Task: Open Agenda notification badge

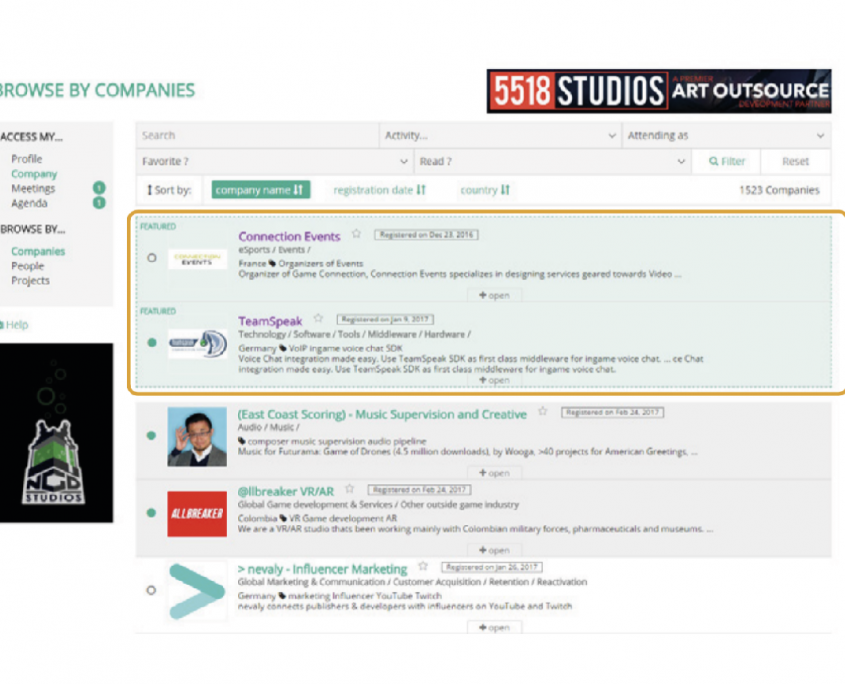Action: [x=99, y=203]
